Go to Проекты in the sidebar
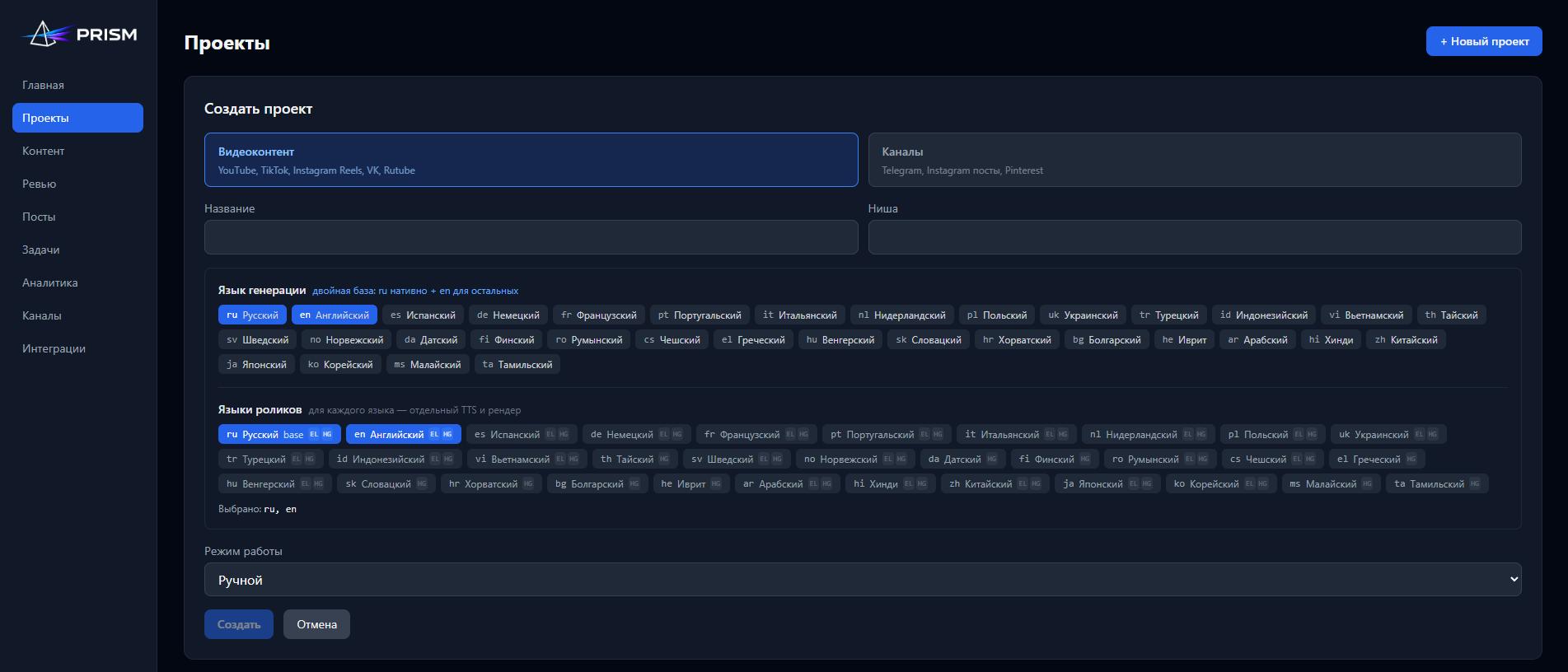The width and height of the screenshot is (1568, 672). click(x=77, y=118)
